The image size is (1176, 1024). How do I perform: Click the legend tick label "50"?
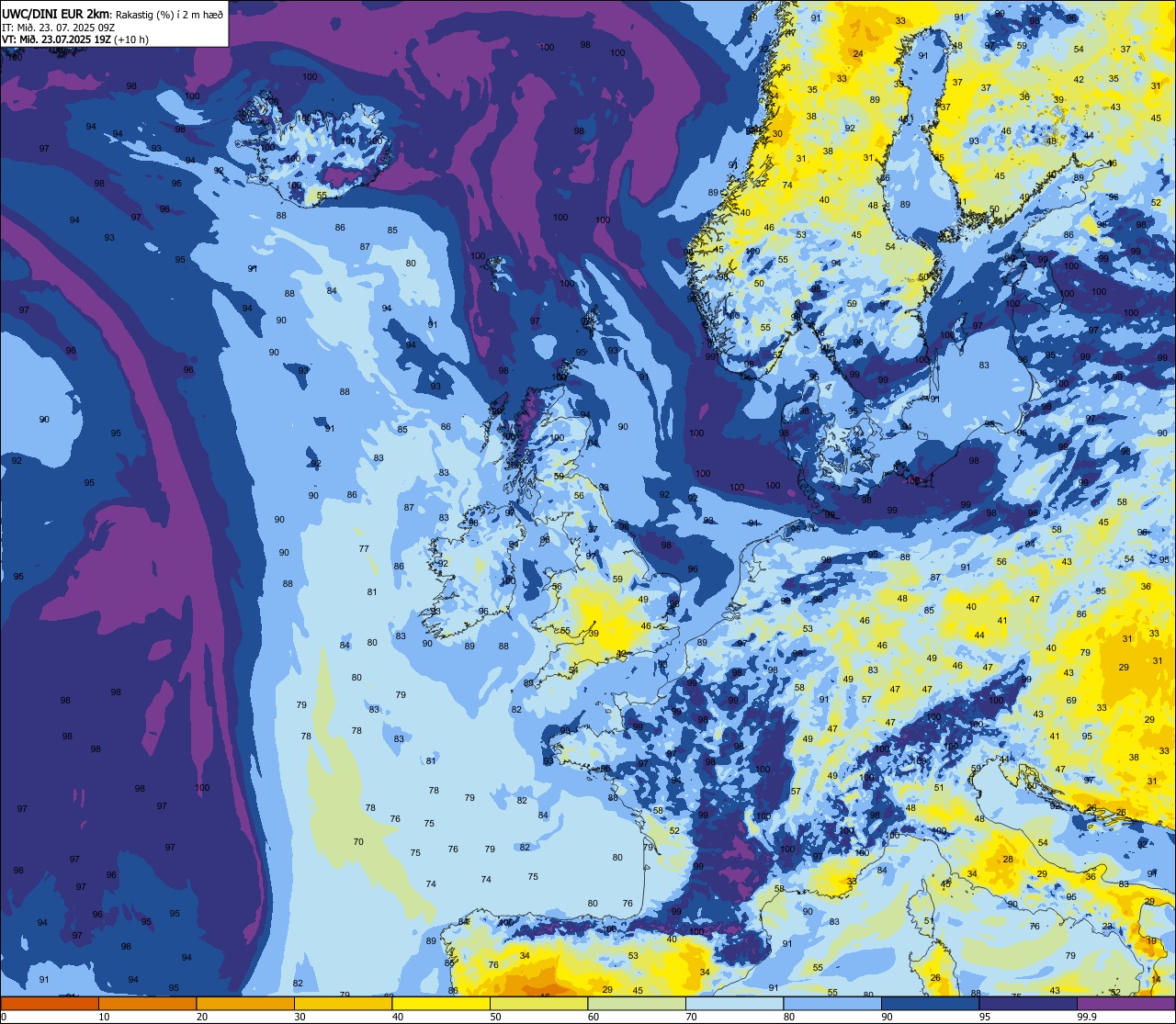pos(495,1017)
